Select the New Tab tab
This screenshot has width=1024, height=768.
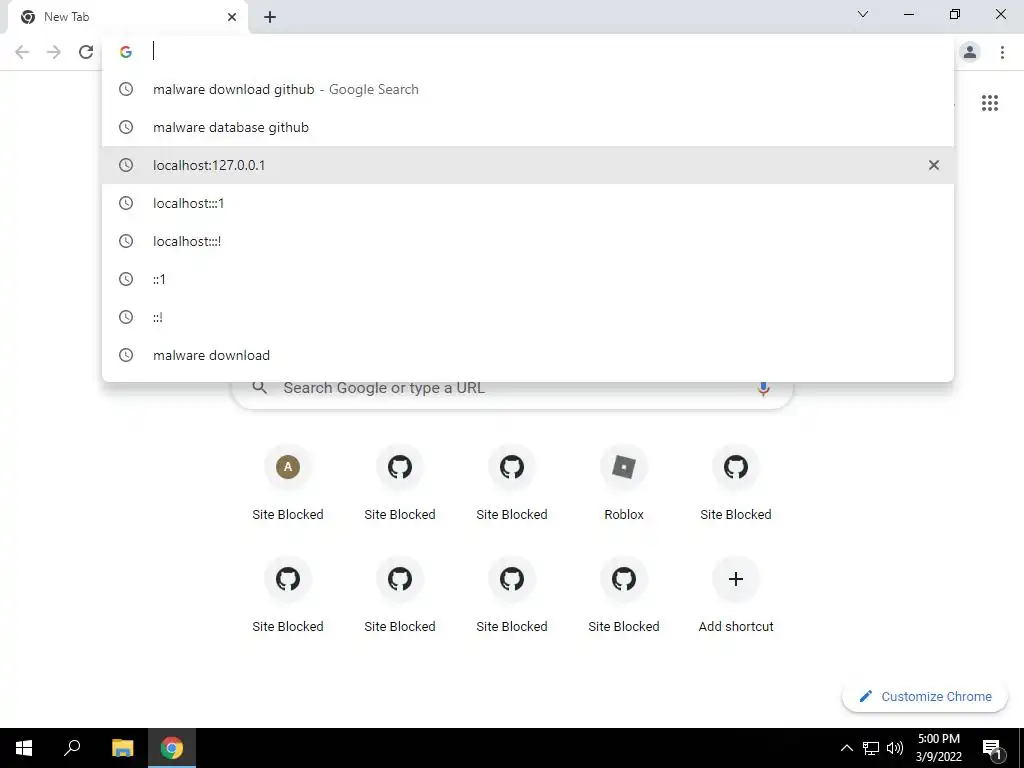[129, 17]
